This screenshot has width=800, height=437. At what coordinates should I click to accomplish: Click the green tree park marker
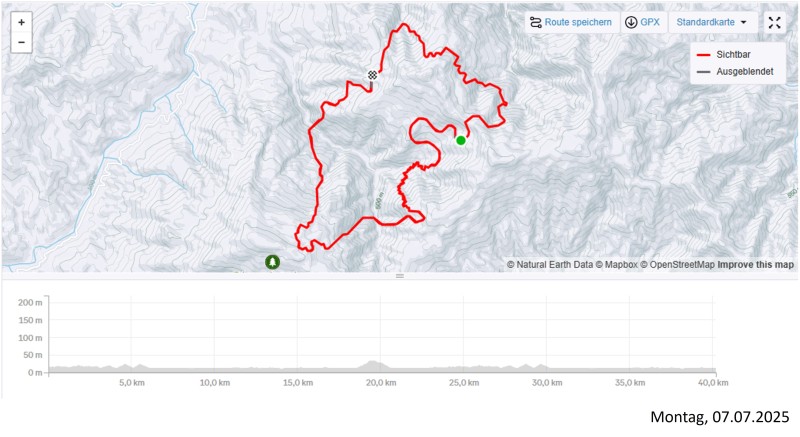pos(272,262)
